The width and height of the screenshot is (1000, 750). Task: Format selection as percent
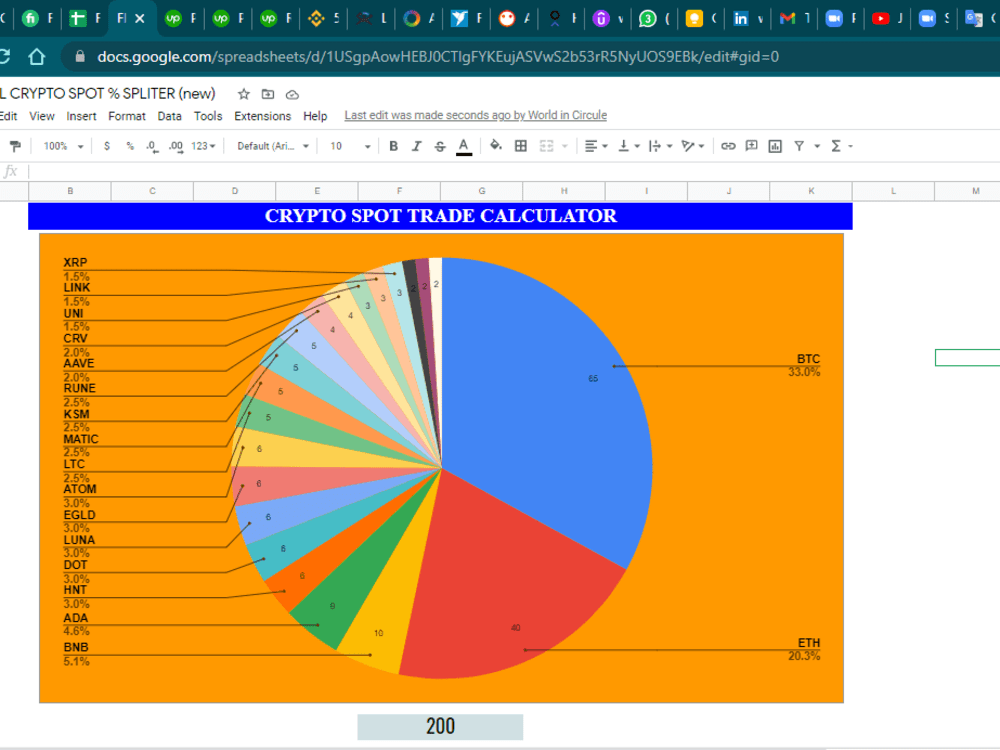tap(128, 145)
